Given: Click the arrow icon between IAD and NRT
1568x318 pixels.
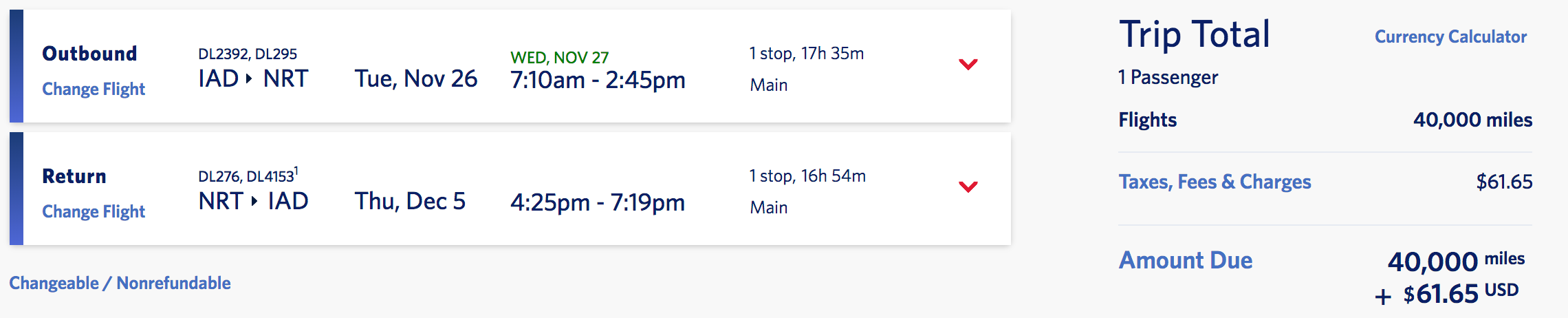Looking at the screenshot, I should point(249,79).
